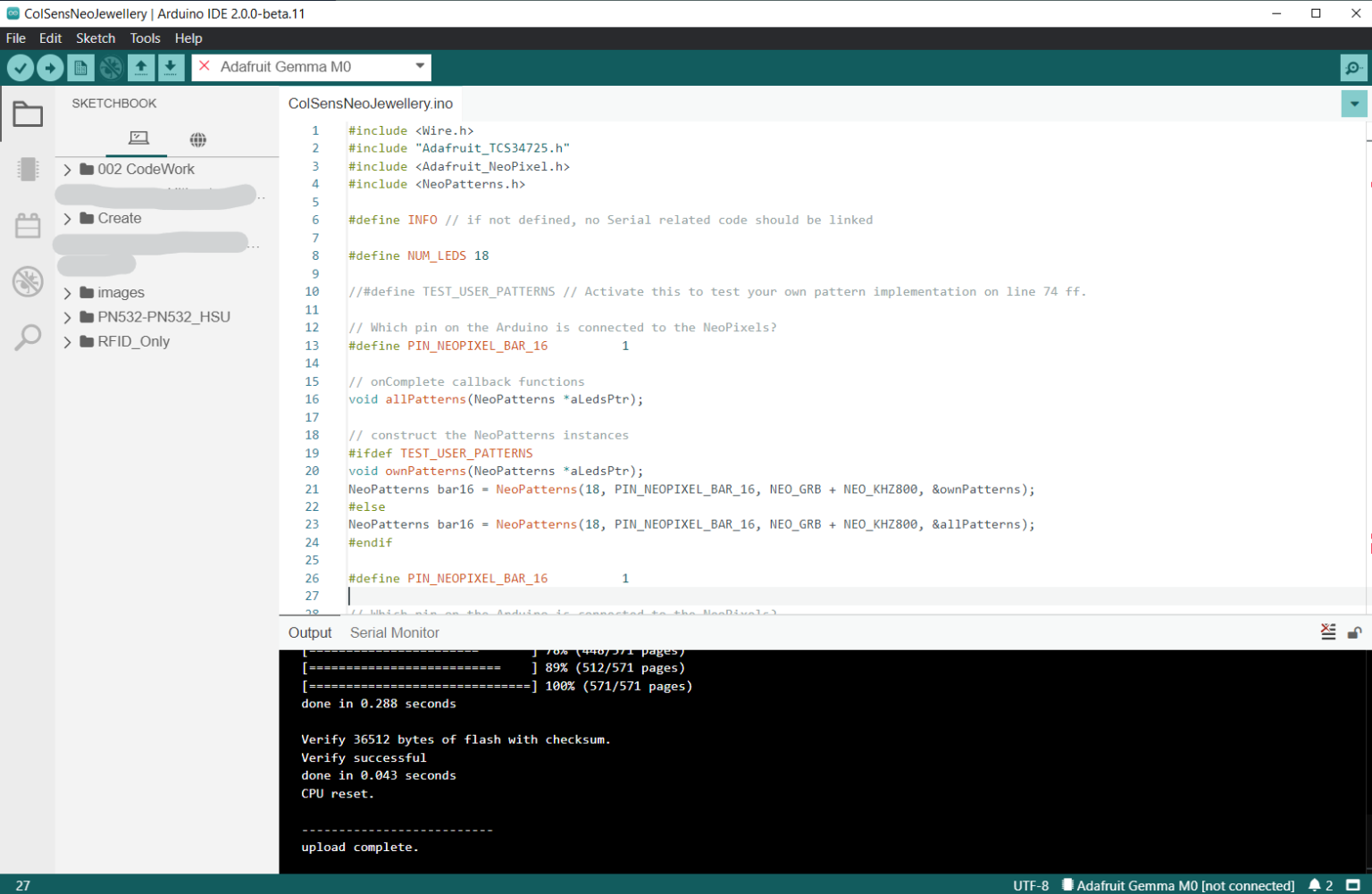This screenshot has height=894, width=1372.
Task: Expand the RFID_Only folder
Action: (67, 341)
